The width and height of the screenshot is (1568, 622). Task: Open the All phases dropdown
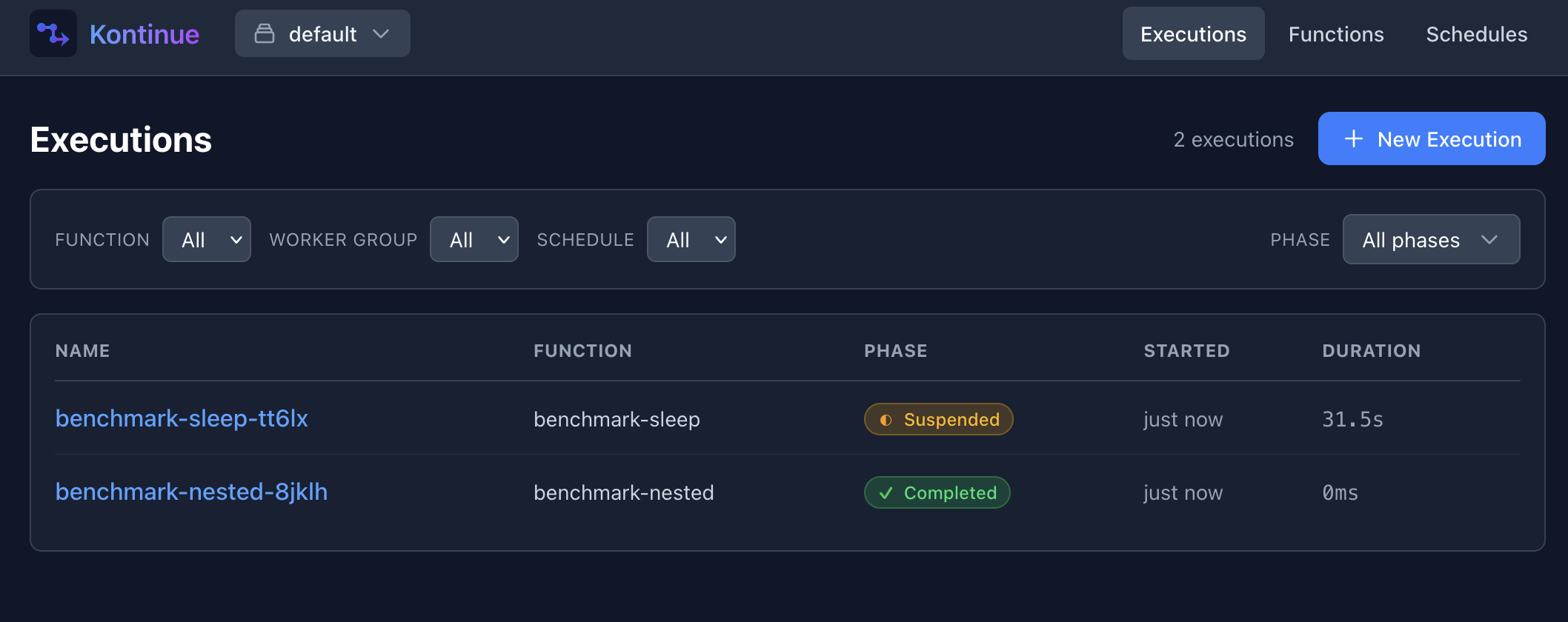tap(1431, 240)
